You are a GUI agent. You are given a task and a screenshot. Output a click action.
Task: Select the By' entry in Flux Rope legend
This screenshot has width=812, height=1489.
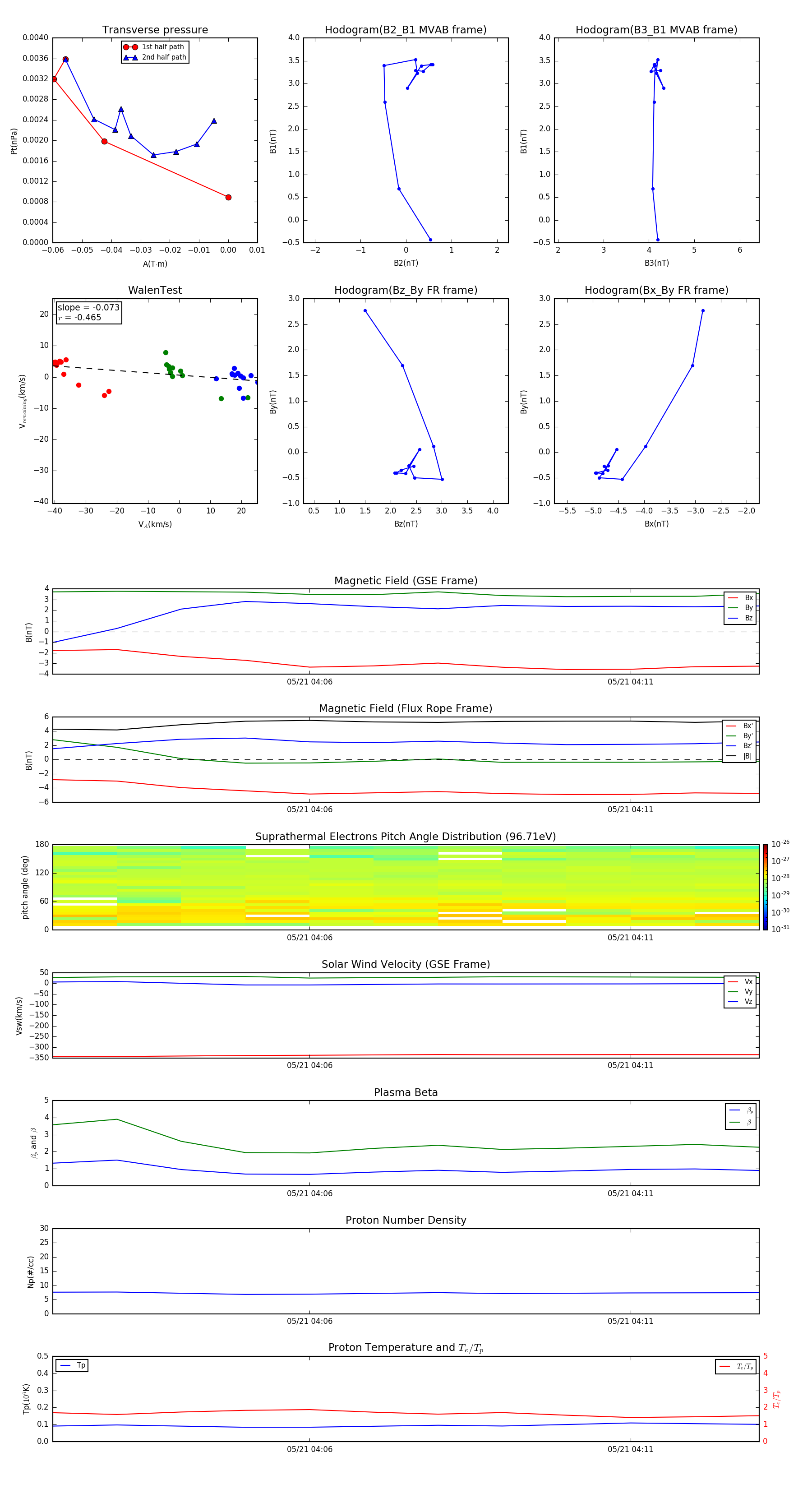tap(740, 736)
